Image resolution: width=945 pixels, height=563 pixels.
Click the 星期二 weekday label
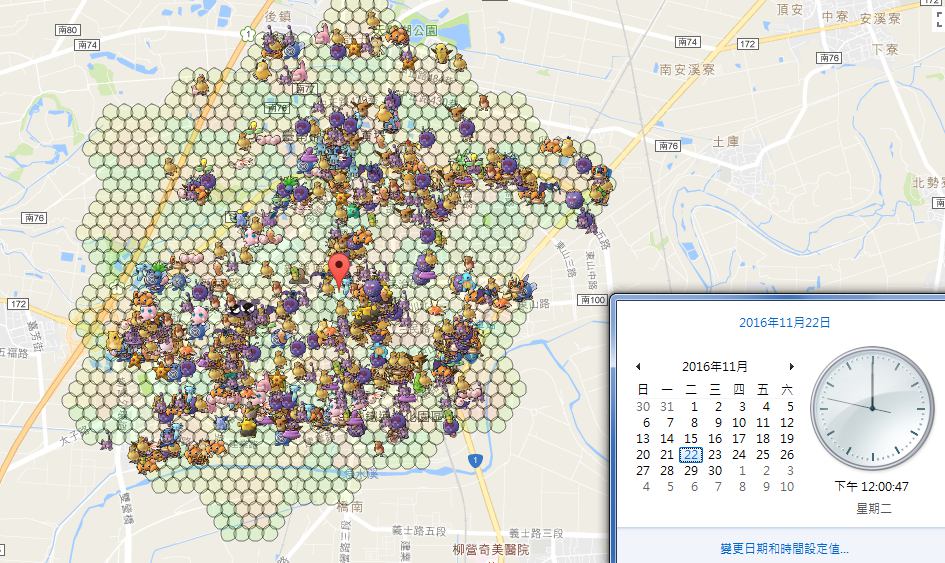click(x=873, y=509)
